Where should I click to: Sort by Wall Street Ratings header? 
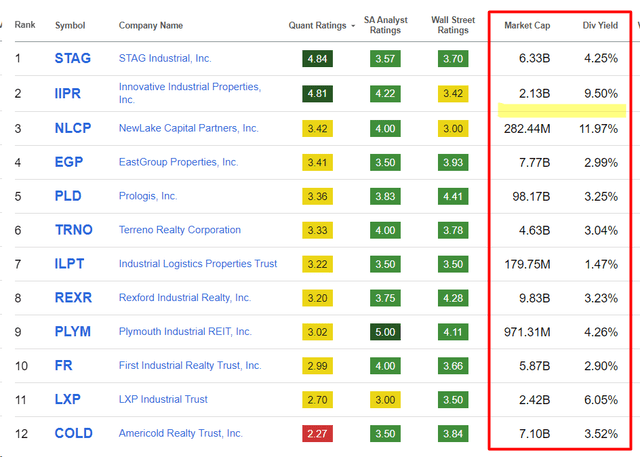coord(453,25)
